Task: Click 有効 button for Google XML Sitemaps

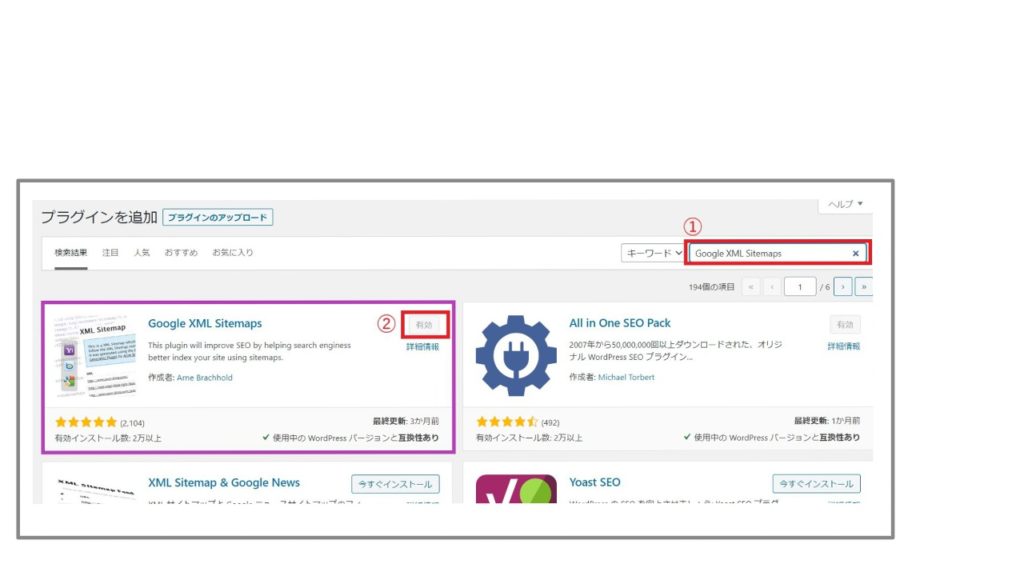Action: point(424,325)
